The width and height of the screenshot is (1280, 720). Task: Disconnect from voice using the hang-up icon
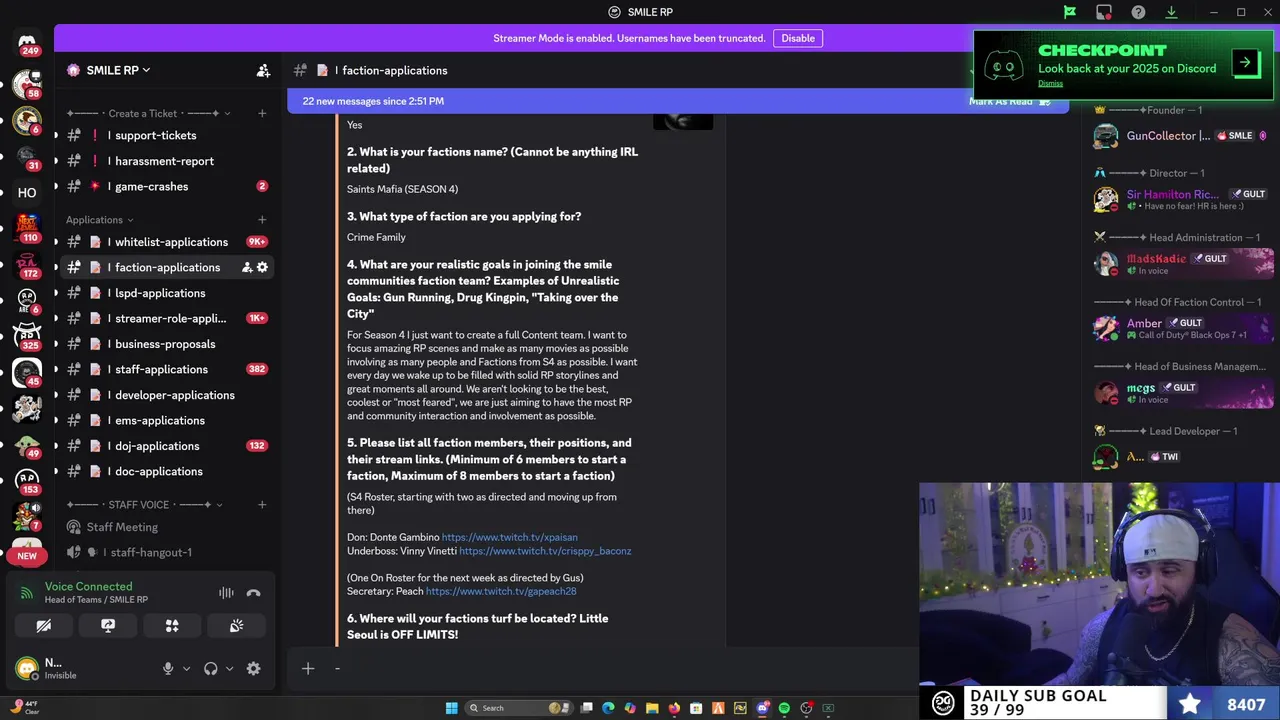[253, 593]
